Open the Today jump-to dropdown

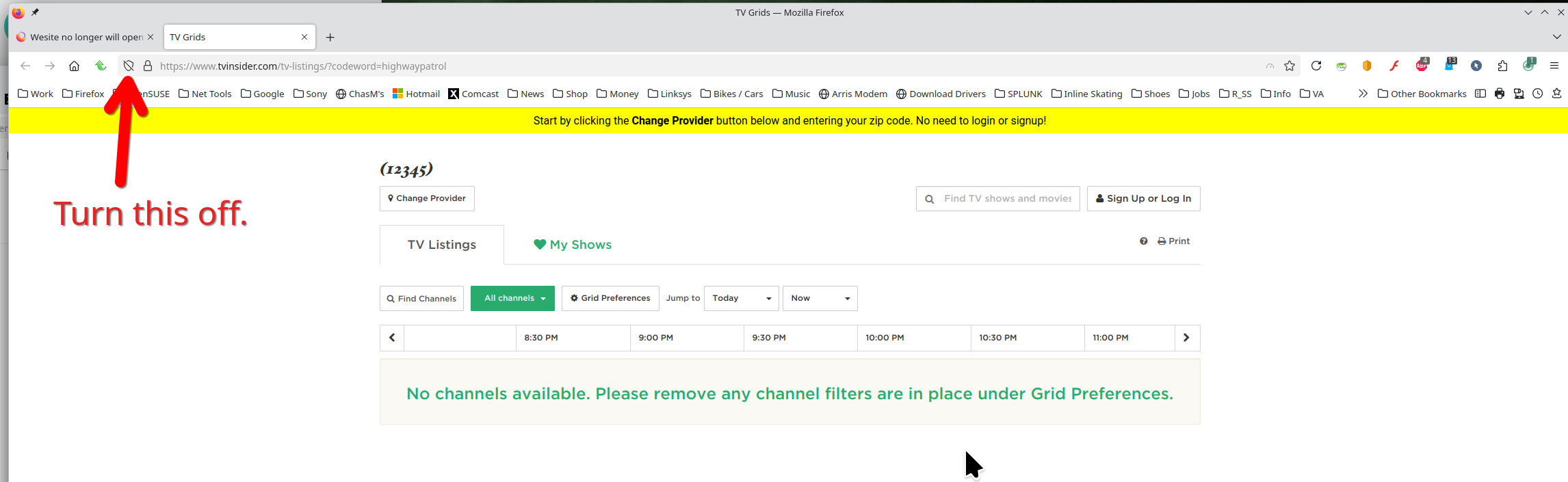[x=741, y=299]
